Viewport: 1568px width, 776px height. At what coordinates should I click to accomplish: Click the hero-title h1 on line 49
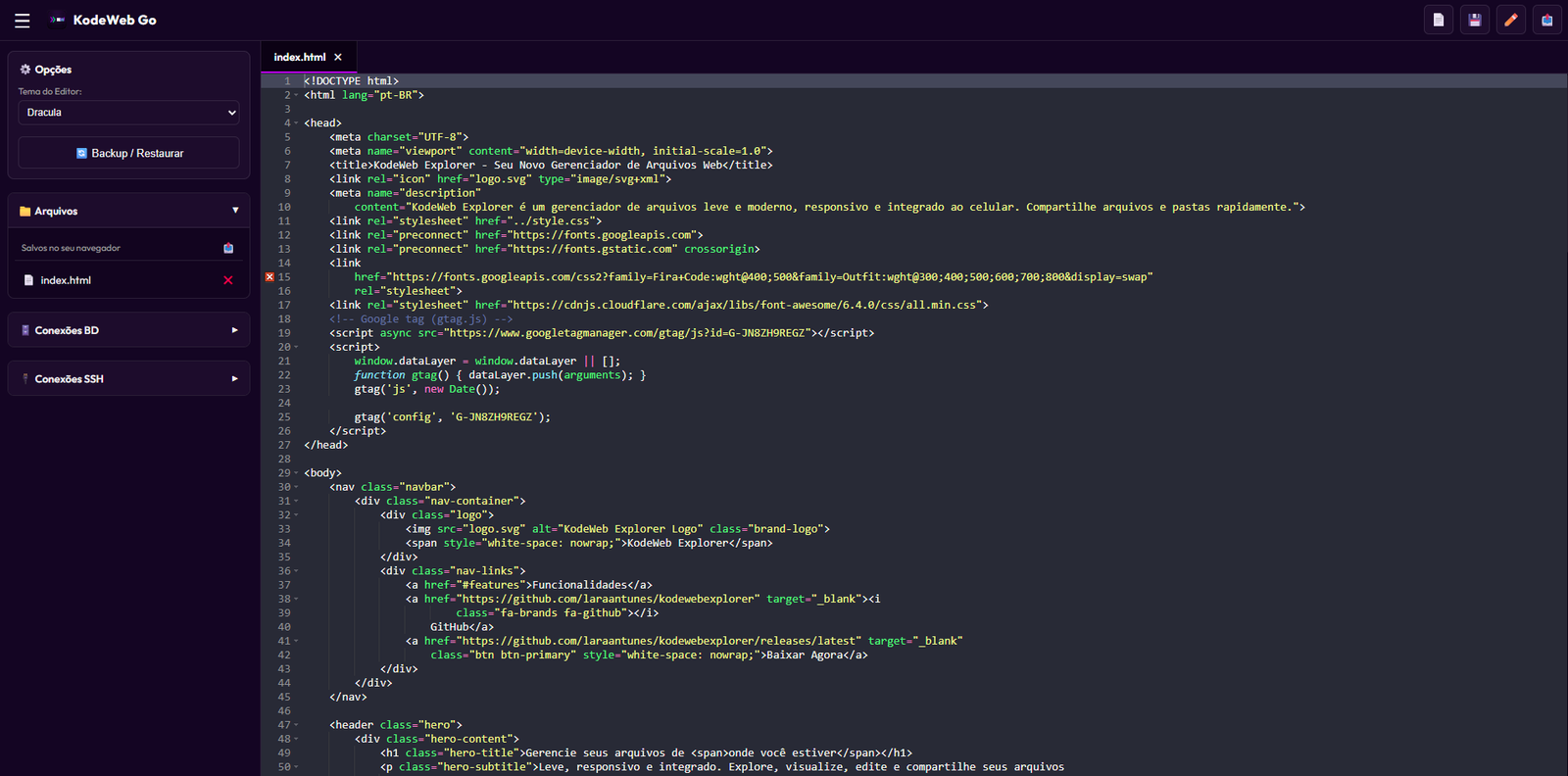coord(647,753)
